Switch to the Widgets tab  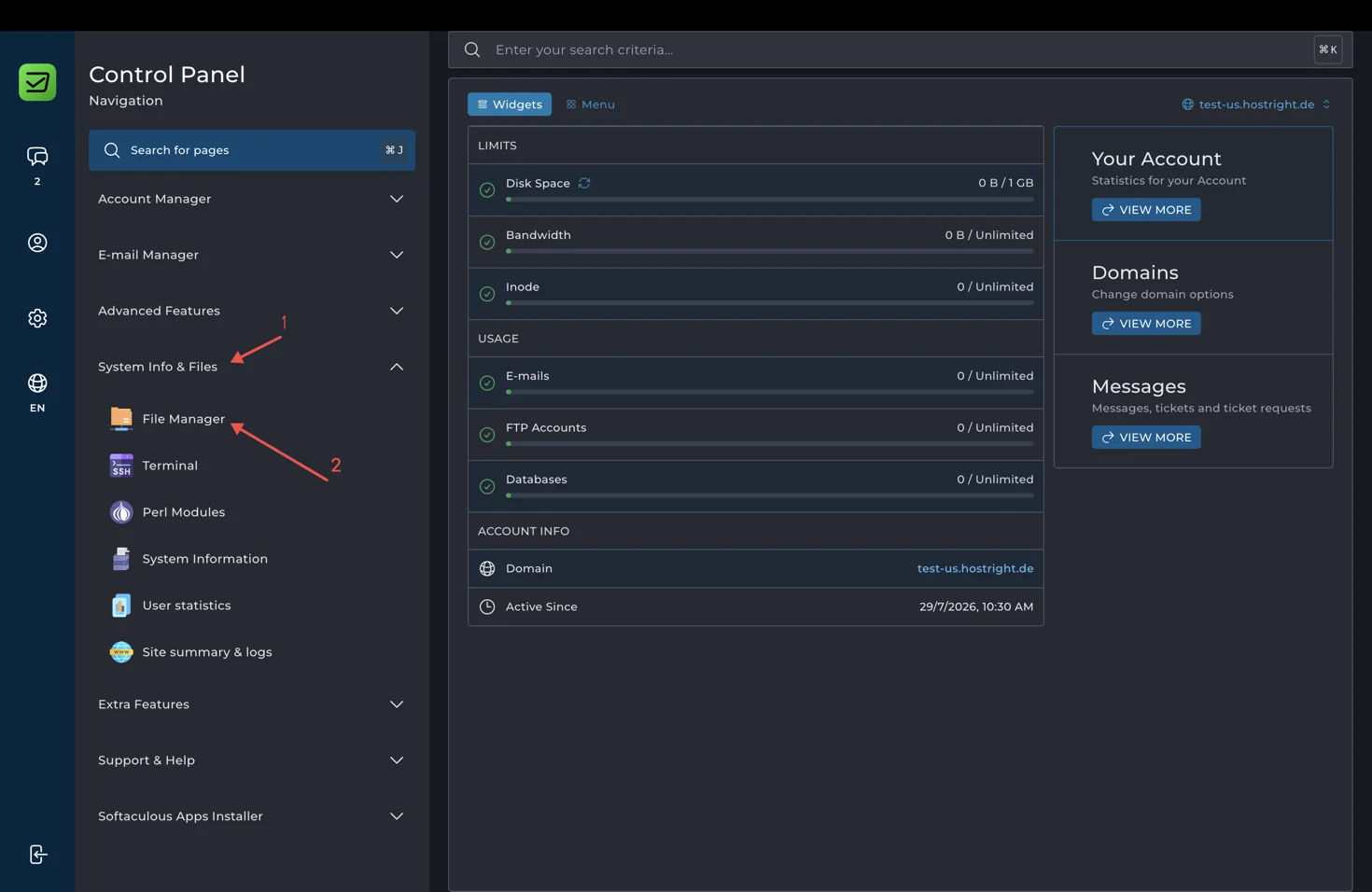[510, 105]
